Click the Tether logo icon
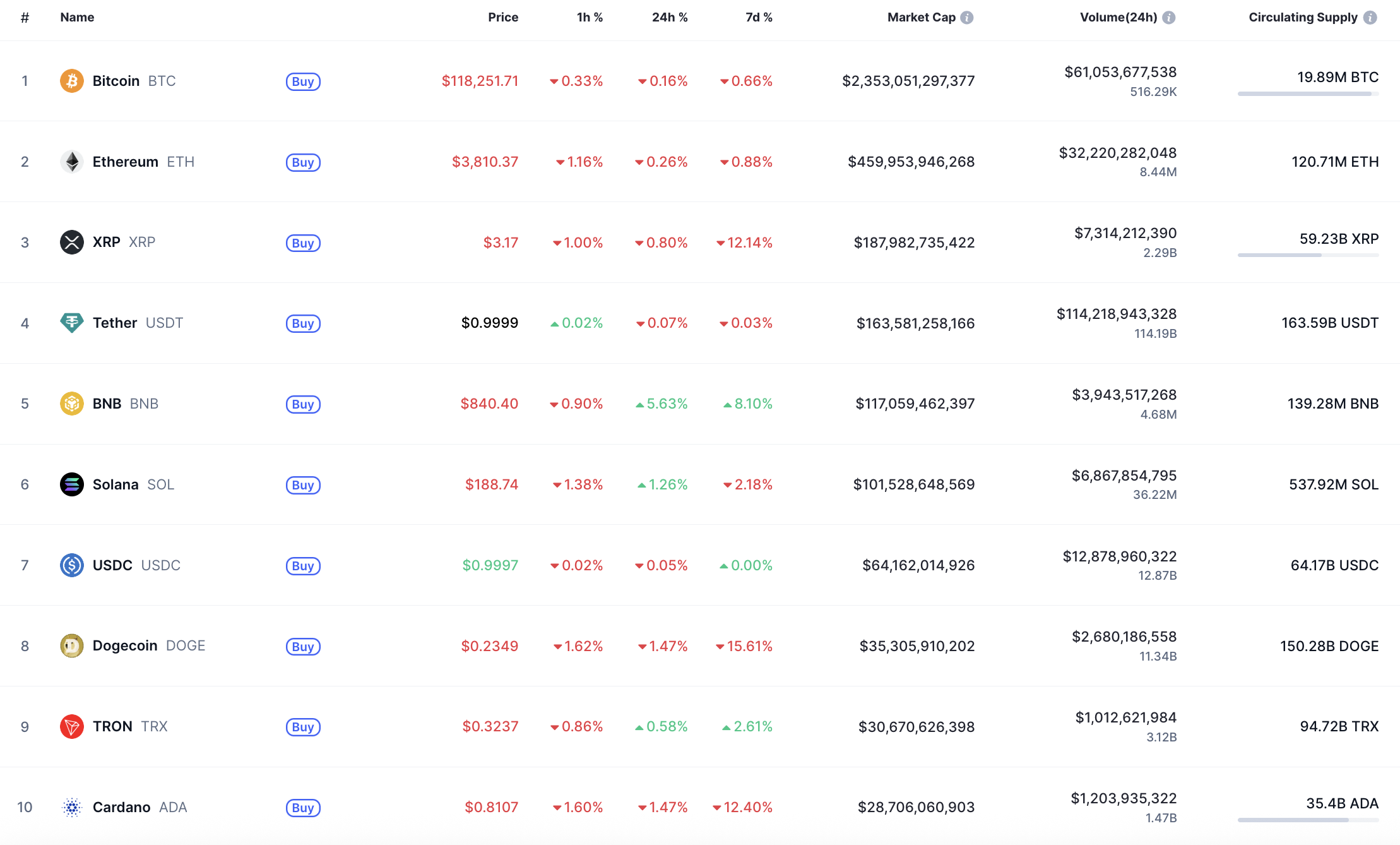Viewport: 1400px width, 845px height. [72, 323]
